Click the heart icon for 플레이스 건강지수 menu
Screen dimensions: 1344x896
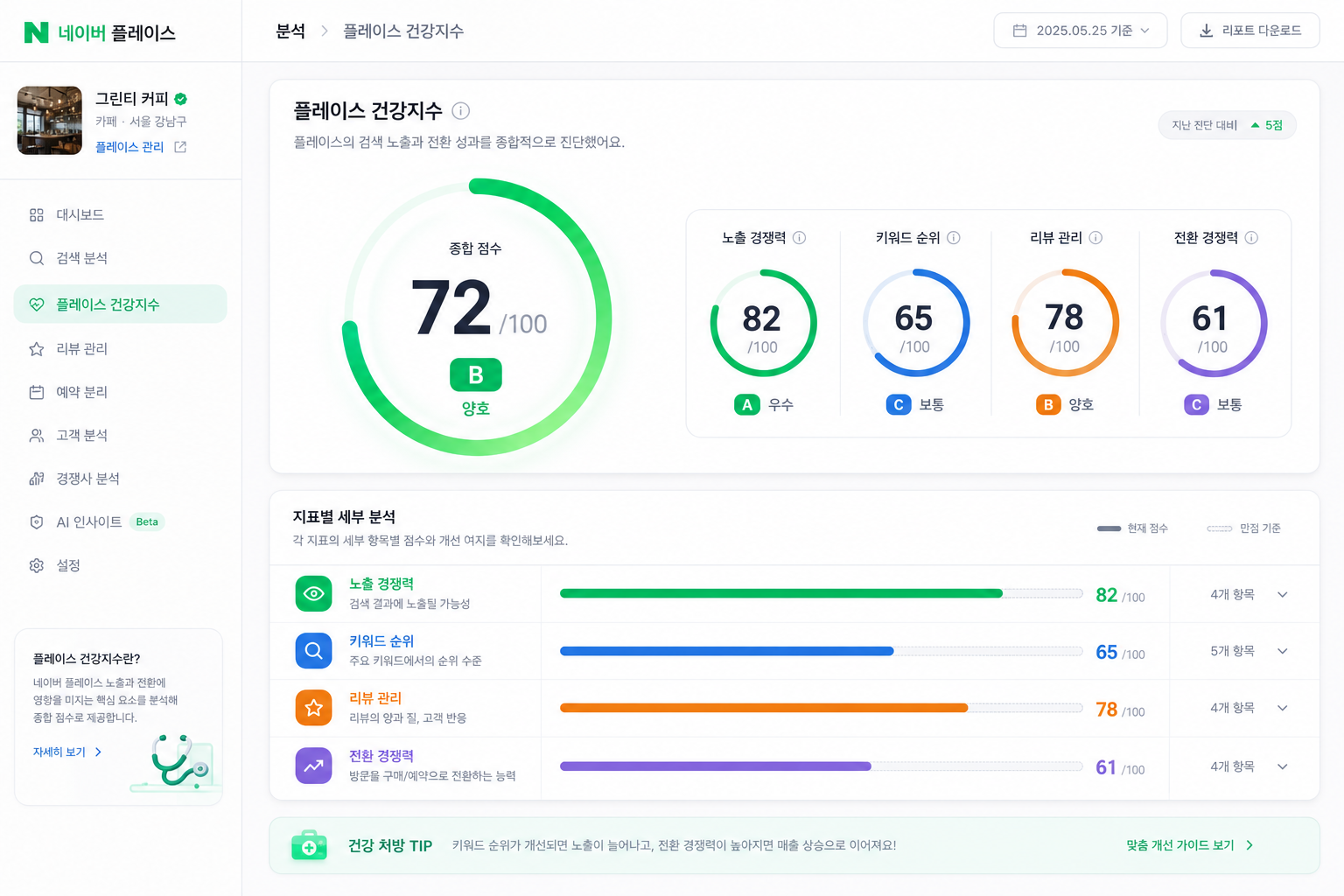37,304
